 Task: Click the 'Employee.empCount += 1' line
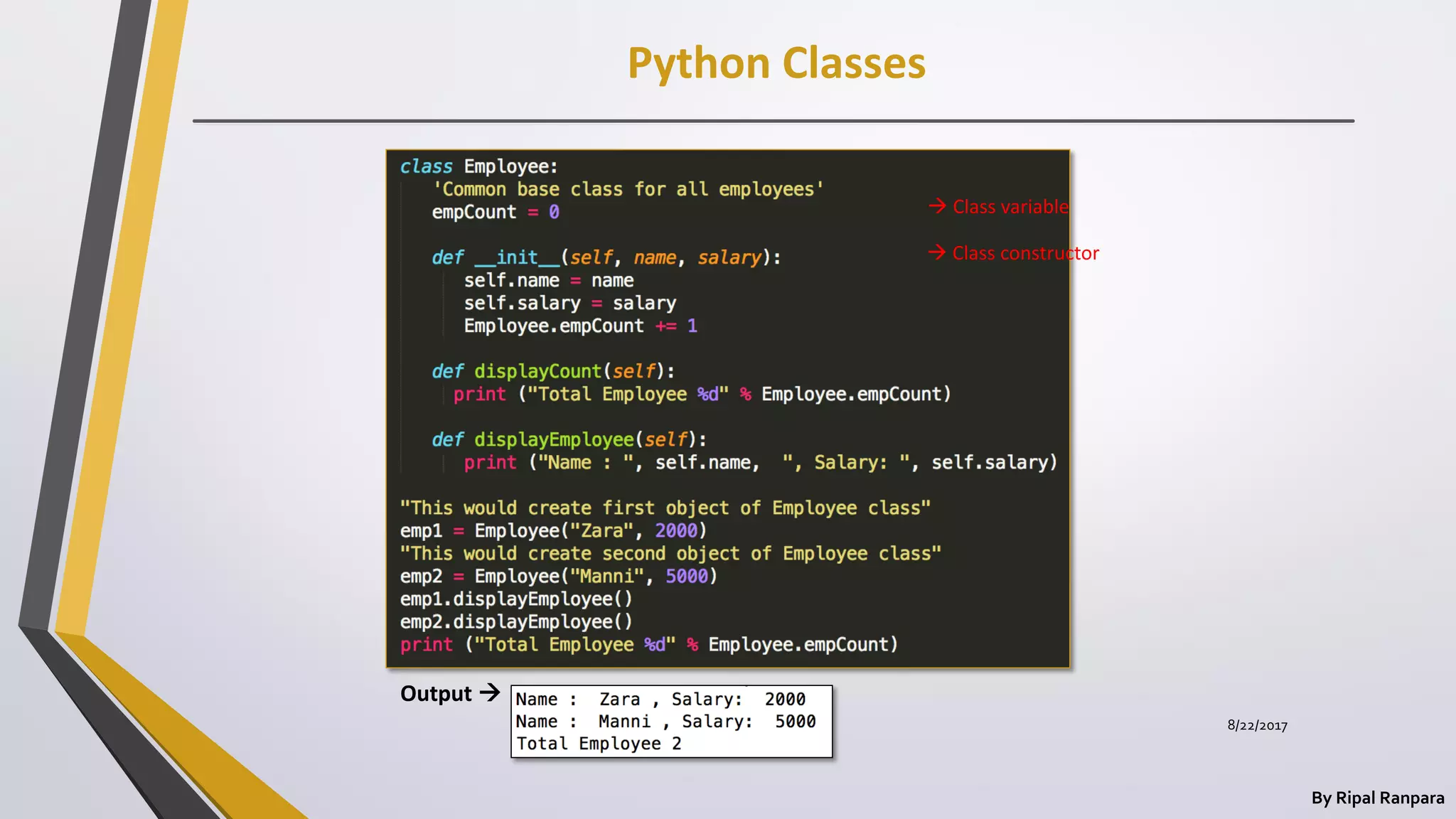point(581,326)
